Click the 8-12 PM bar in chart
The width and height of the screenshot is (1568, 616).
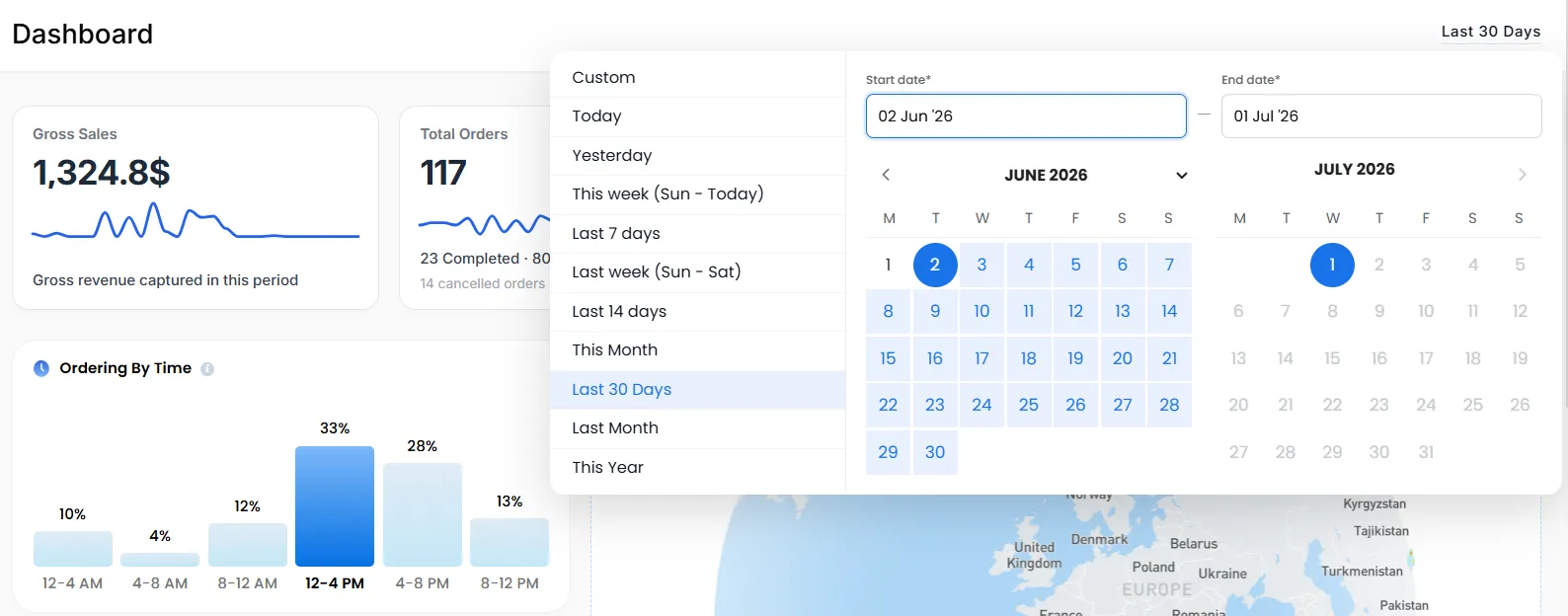pyautogui.click(x=510, y=543)
